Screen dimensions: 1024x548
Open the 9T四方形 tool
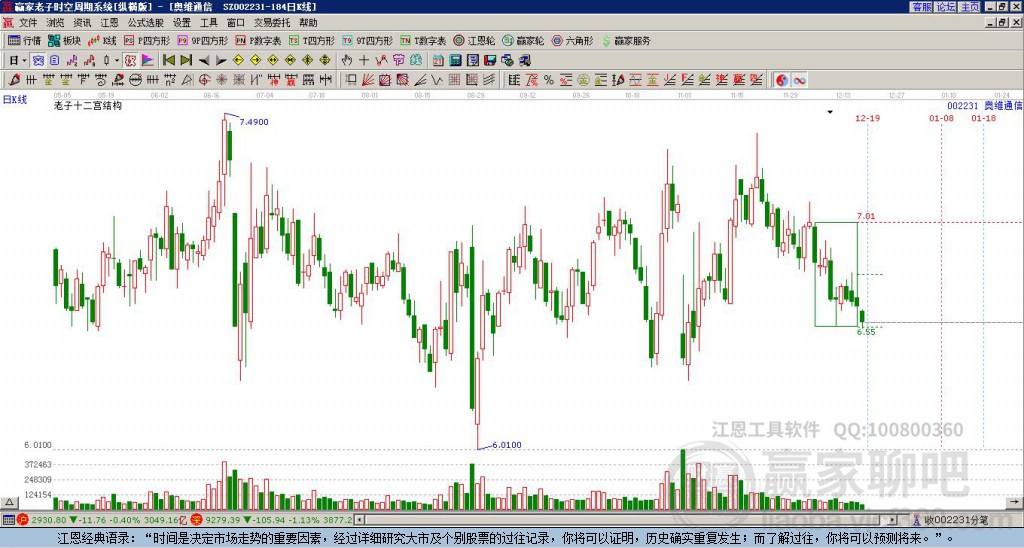tap(368, 40)
